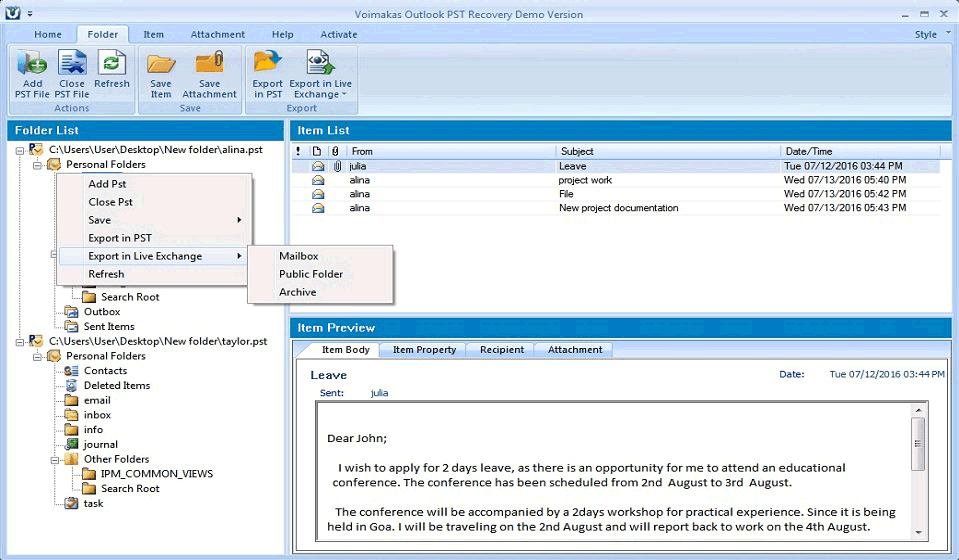959x560 pixels.
Task: Select Search Root under taylor.pst Other Folders
Action: point(130,488)
